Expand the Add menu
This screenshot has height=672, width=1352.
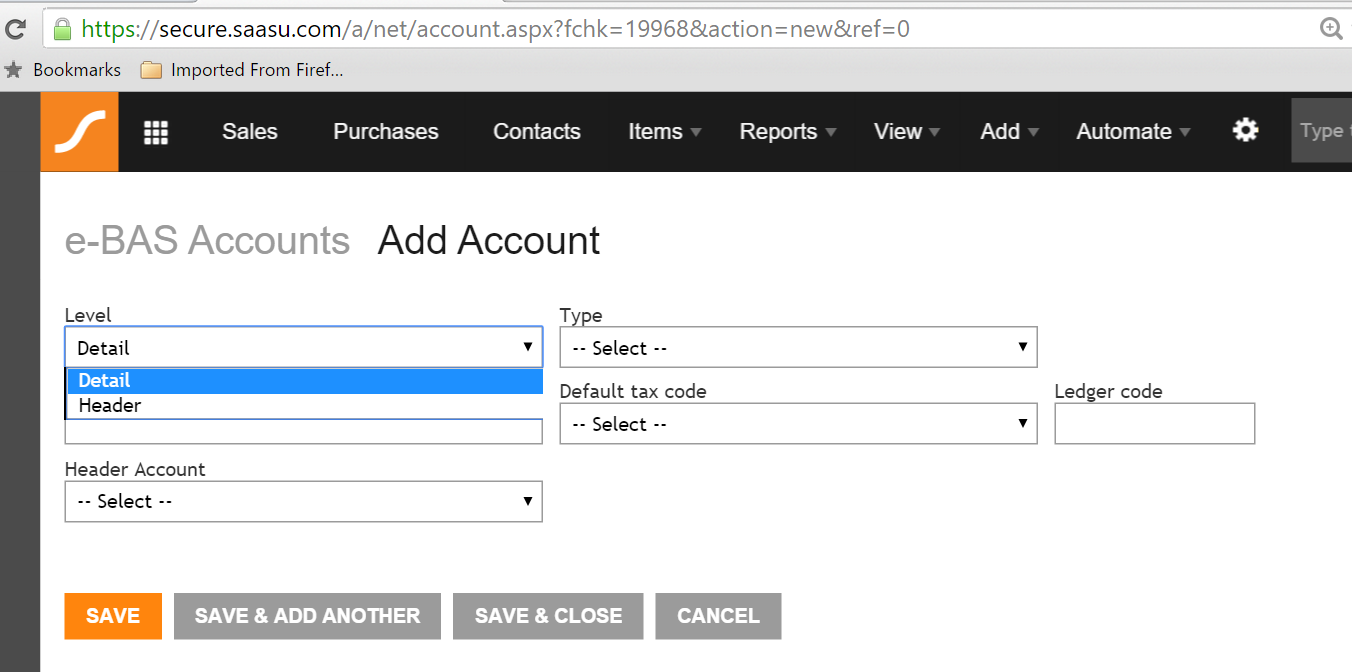tap(1010, 132)
